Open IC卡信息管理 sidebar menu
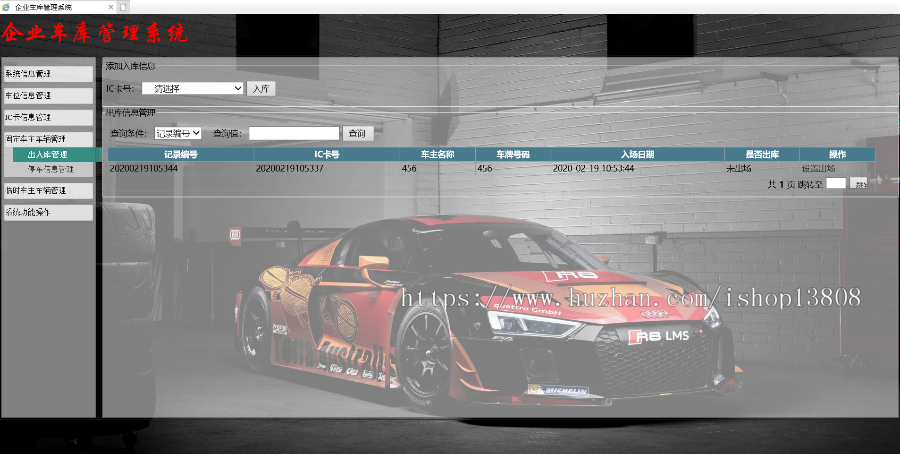900x454 pixels. click(x=48, y=117)
